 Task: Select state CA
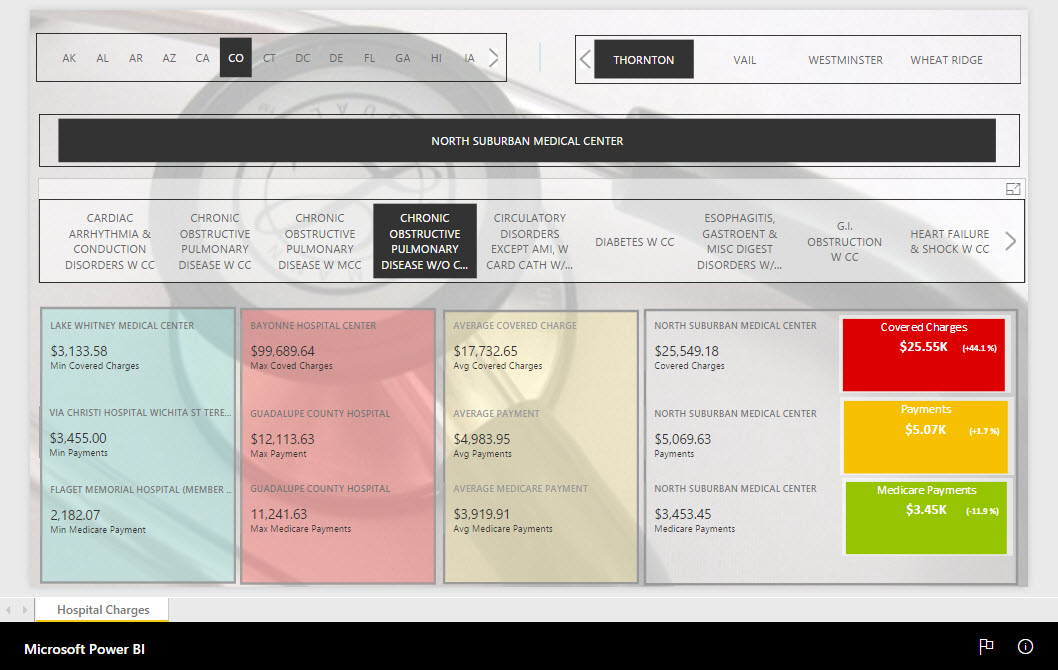(202, 58)
